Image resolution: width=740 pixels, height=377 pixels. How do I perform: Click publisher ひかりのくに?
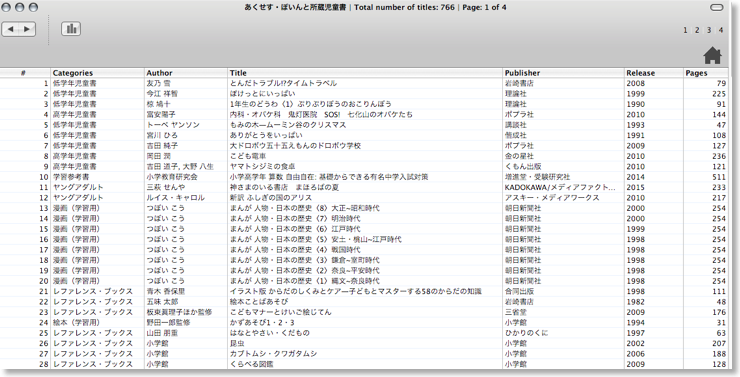[x=526, y=333]
